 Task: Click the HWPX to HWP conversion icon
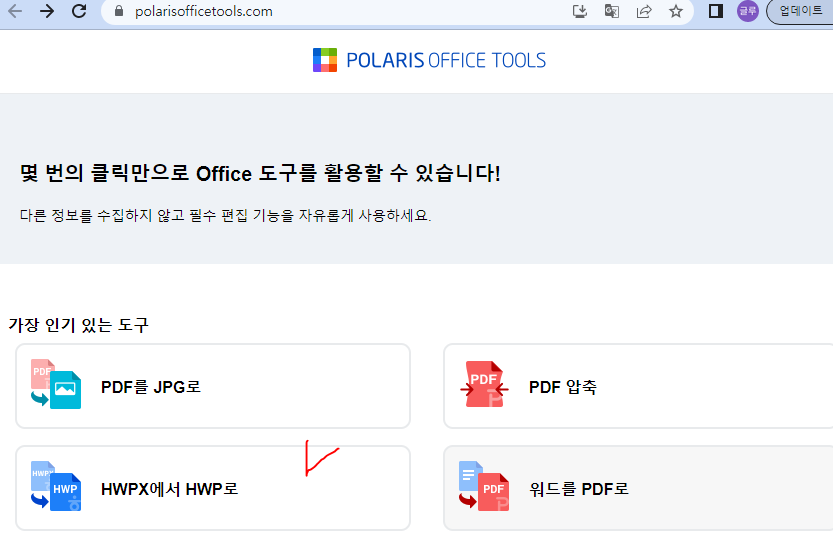pyautogui.click(x=56, y=486)
